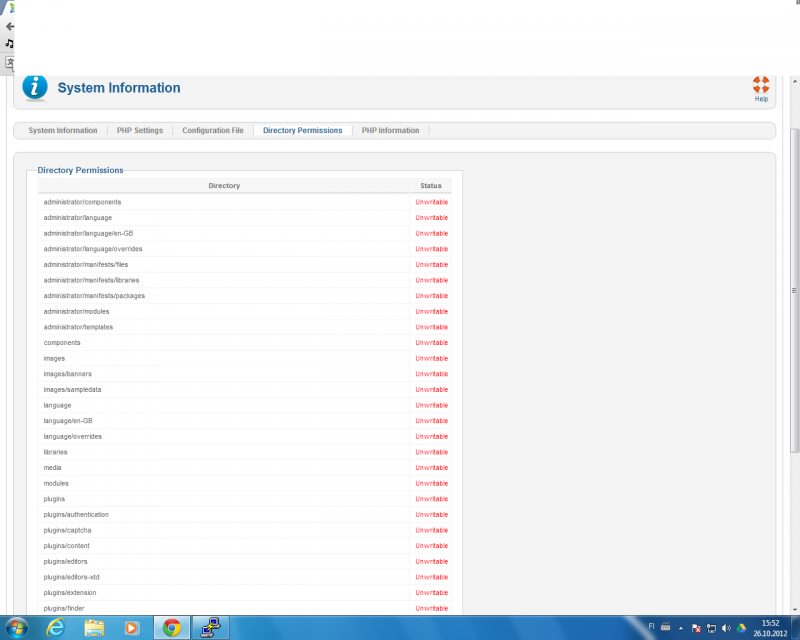Open the Windows Start menu
The height and width of the screenshot is (640, 800).
pyautogui.click(x=18, y=627)
